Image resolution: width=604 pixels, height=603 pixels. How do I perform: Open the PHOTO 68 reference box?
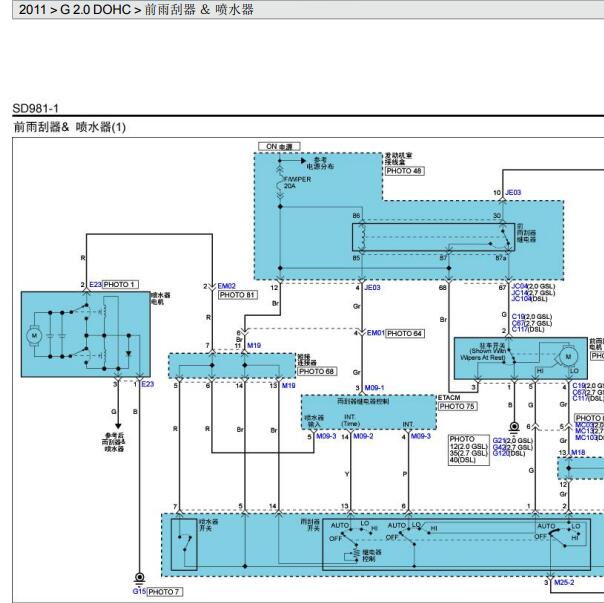tap(317, 371)
